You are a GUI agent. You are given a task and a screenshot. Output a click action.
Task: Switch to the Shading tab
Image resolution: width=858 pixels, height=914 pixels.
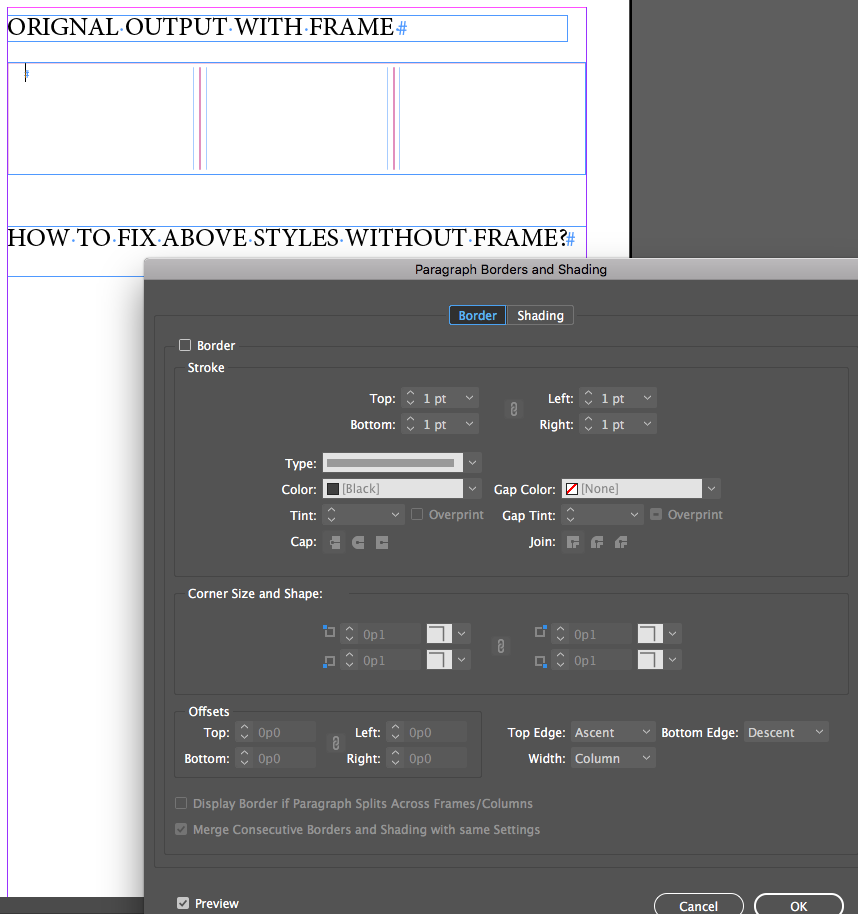tap(540, 315)
